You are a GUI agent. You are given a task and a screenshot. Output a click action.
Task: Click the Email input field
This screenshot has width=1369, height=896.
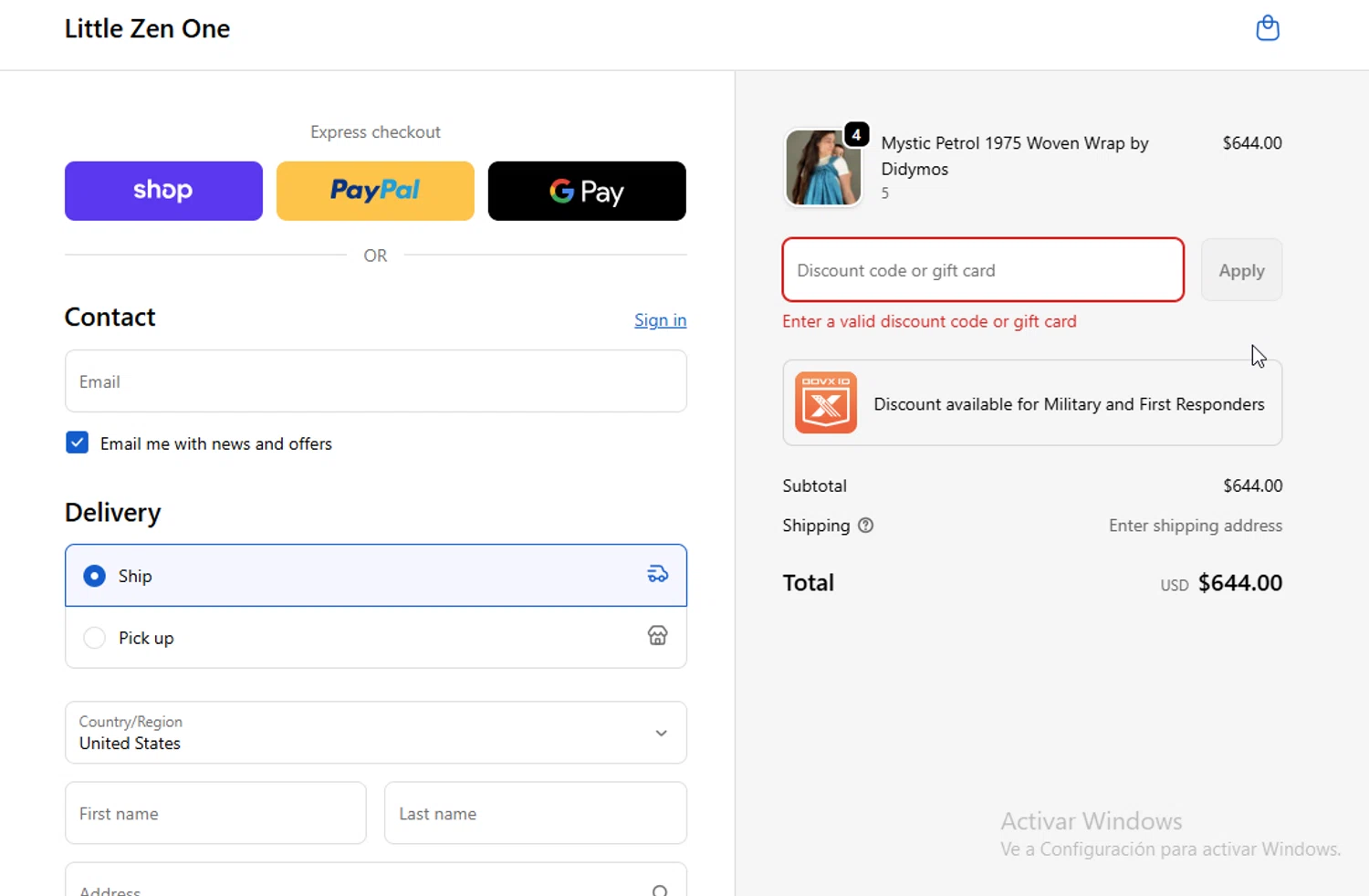tap(376, 381)
